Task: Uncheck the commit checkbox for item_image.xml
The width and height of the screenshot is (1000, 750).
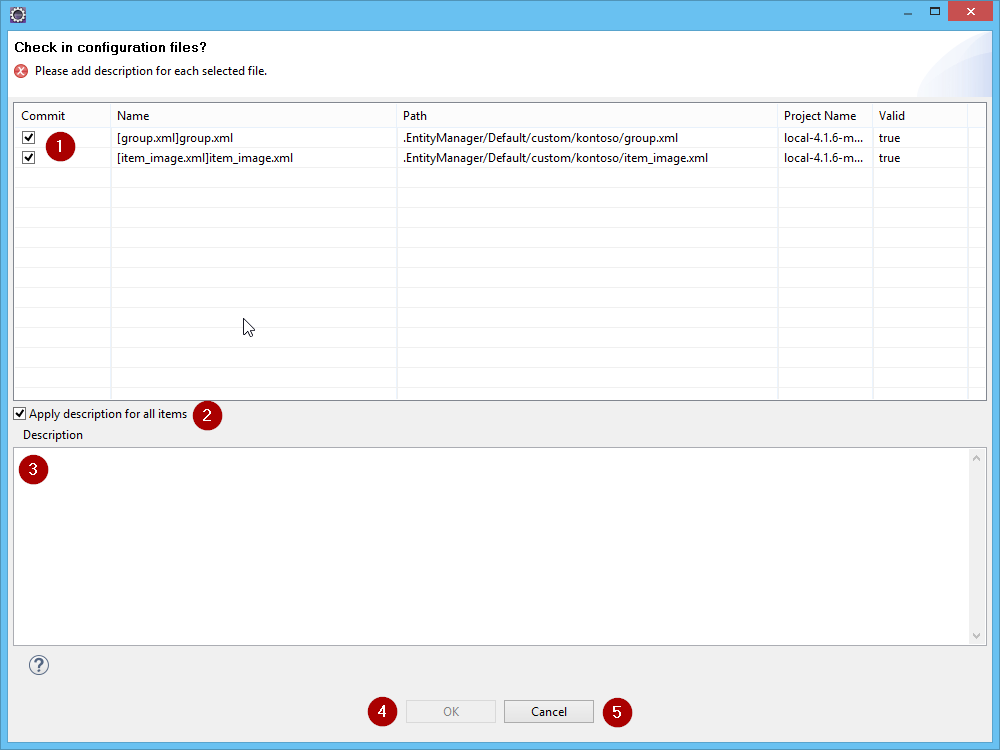Action: tap(29, 158)
